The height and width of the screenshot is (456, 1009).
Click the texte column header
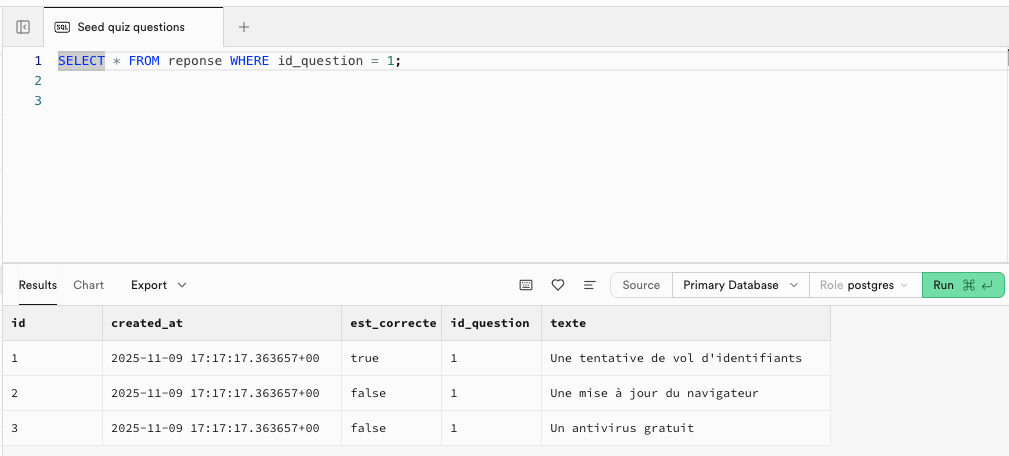point(568,323)
